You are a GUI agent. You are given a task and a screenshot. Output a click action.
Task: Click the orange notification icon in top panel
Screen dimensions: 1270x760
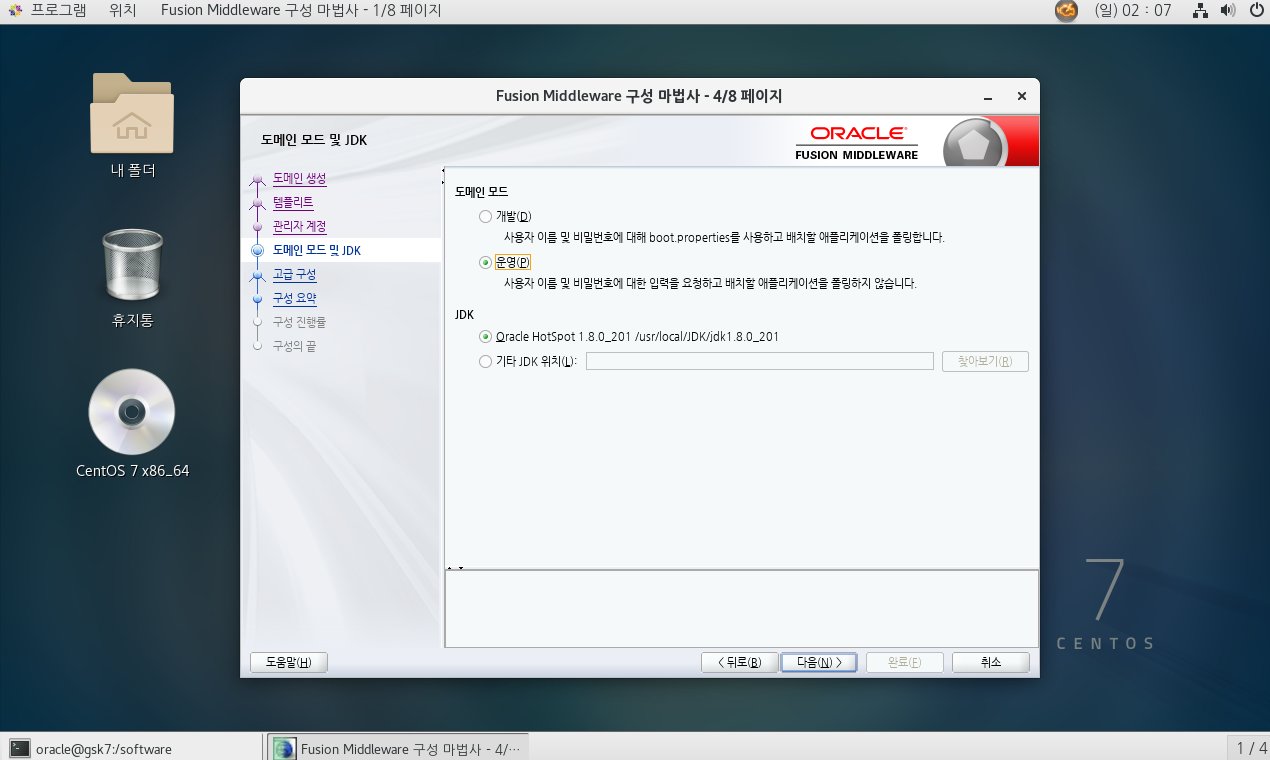[x=1067, y=11]
